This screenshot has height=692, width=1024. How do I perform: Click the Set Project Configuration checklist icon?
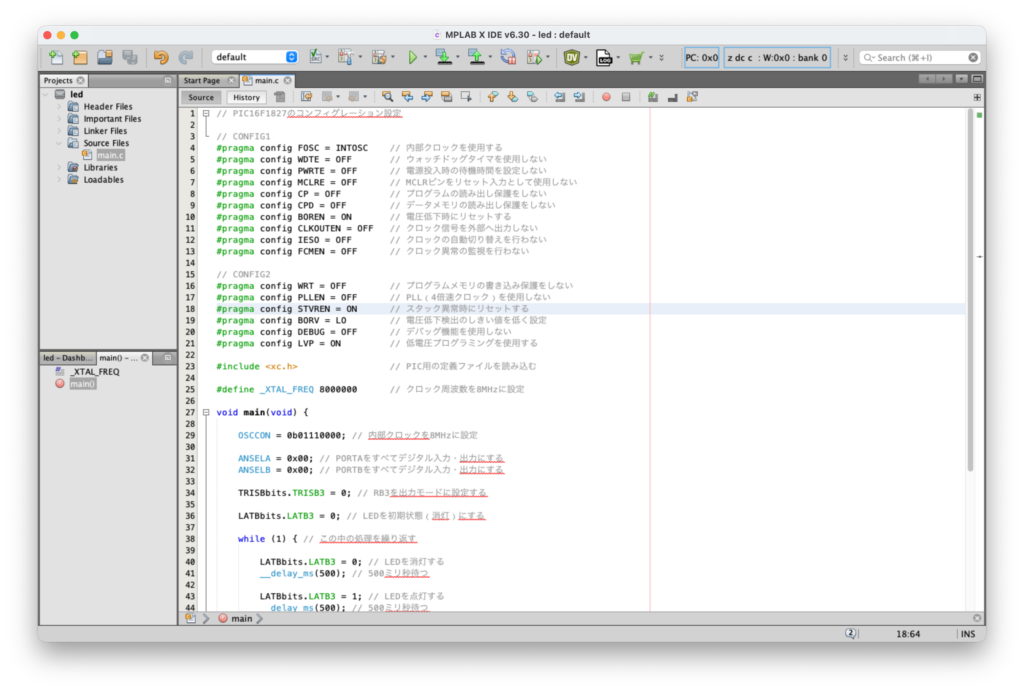click(x=315, y=57)
